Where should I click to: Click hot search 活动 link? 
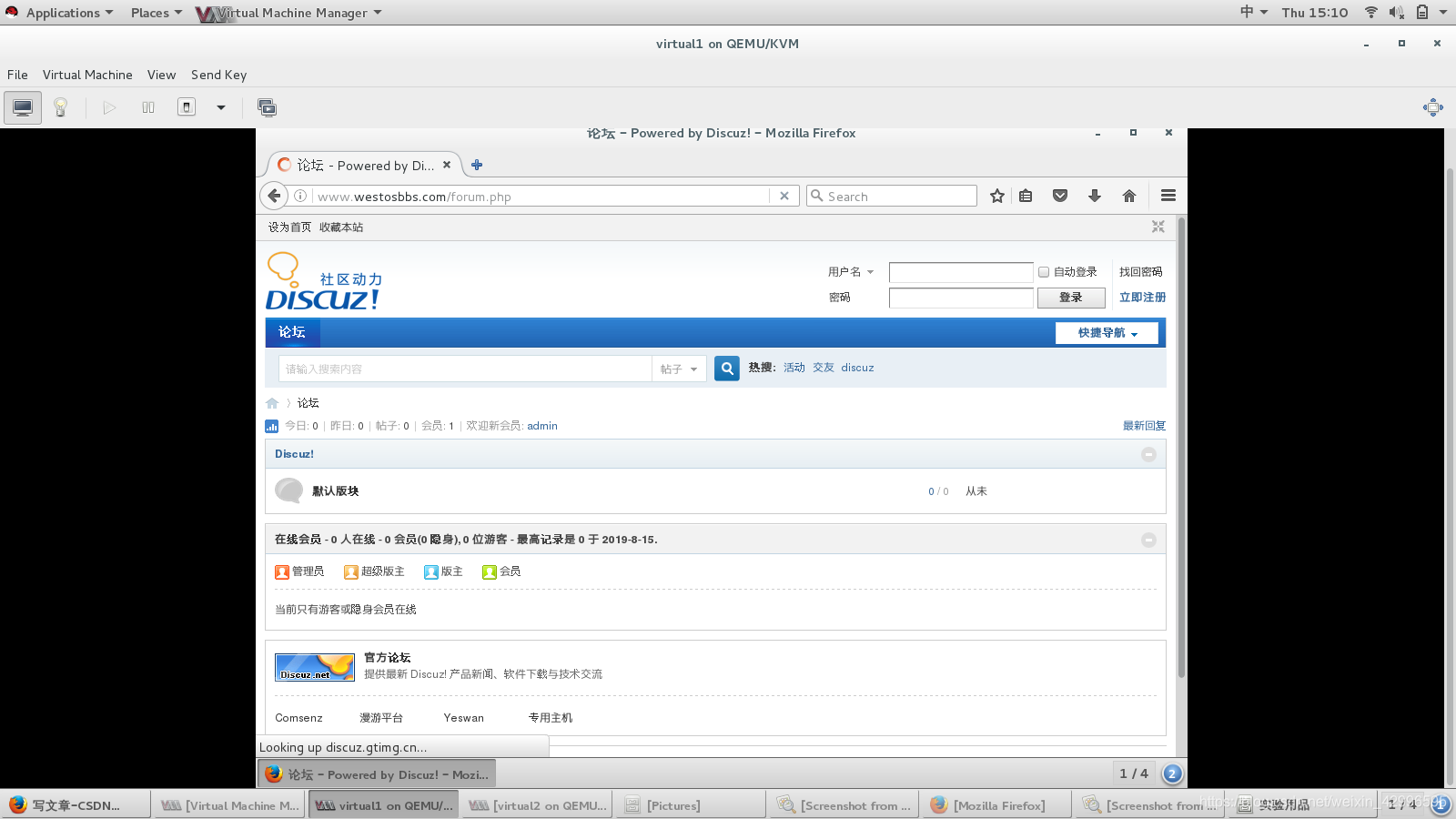coord(794,368)
